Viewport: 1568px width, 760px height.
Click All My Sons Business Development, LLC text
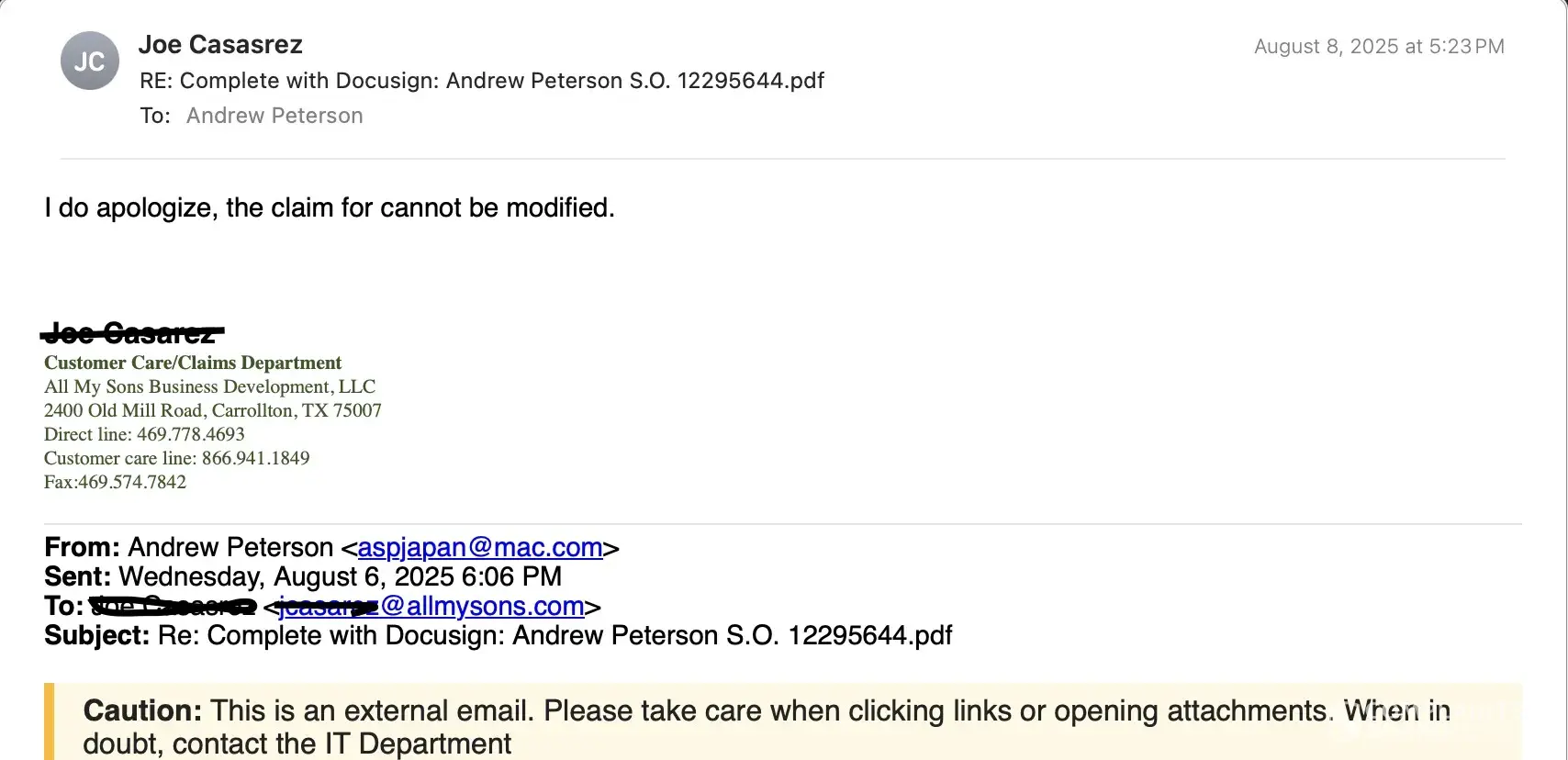click(x=209, y=386)
